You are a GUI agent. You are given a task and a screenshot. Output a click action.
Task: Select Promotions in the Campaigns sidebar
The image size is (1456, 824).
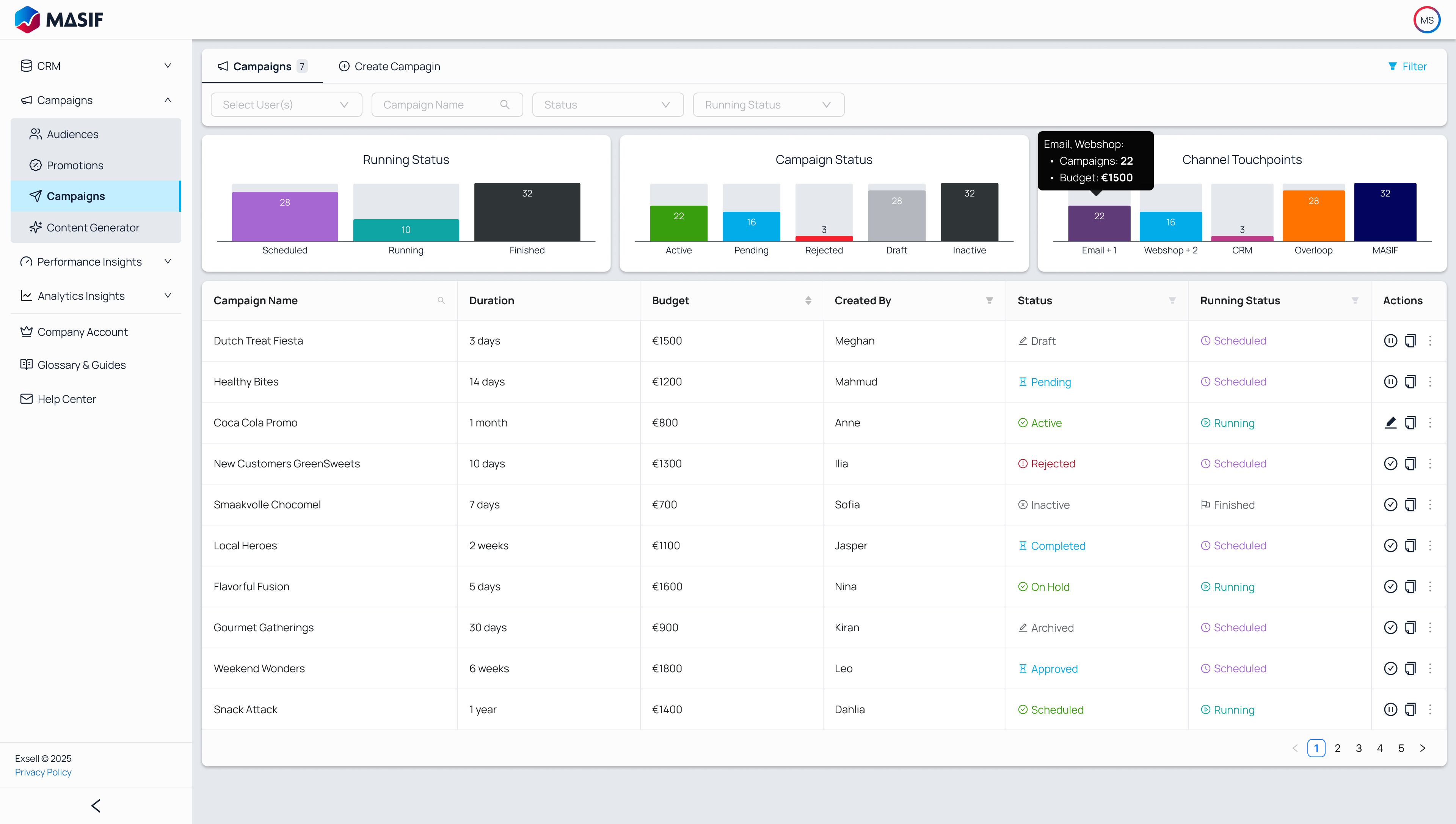point(75,165)
